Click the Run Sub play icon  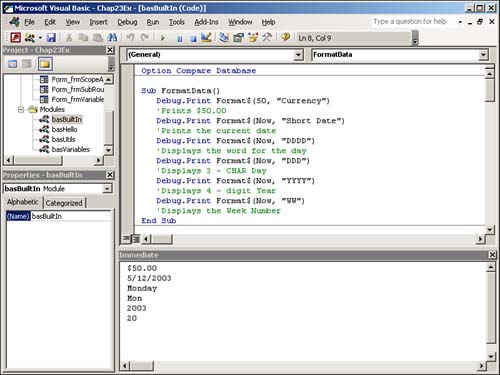163,38
